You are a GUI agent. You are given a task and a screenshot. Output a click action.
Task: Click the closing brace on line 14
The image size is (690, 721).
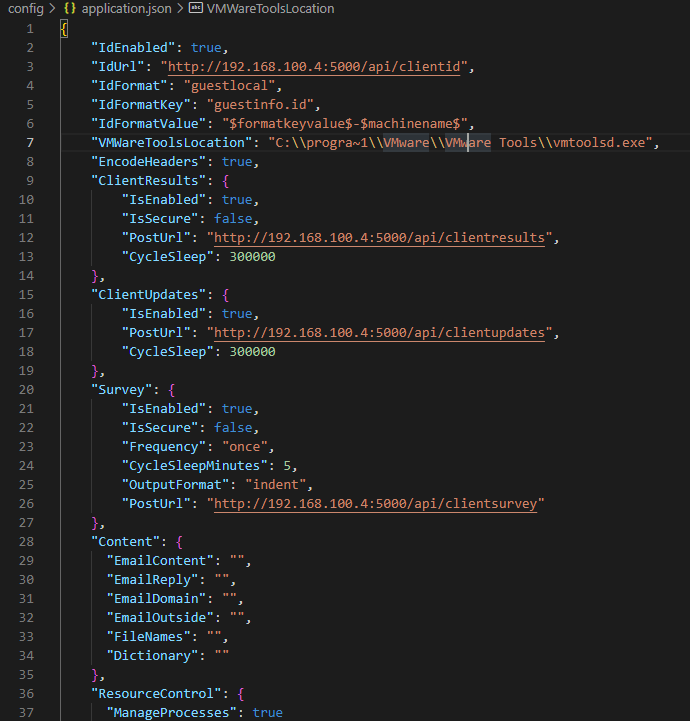tap(95, 276)
